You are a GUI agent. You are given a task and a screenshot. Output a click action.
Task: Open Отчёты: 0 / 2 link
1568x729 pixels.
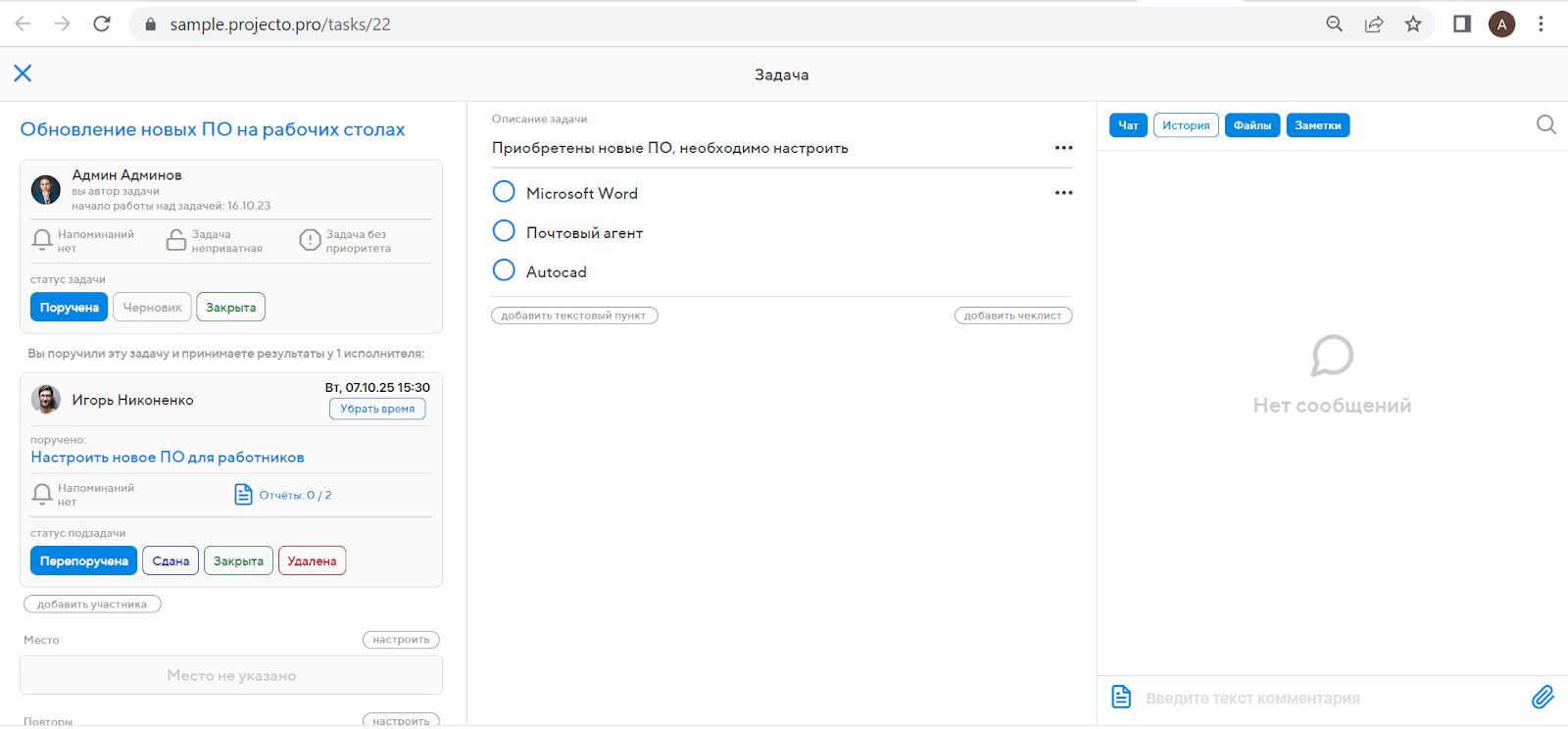(x=295, y=495)
